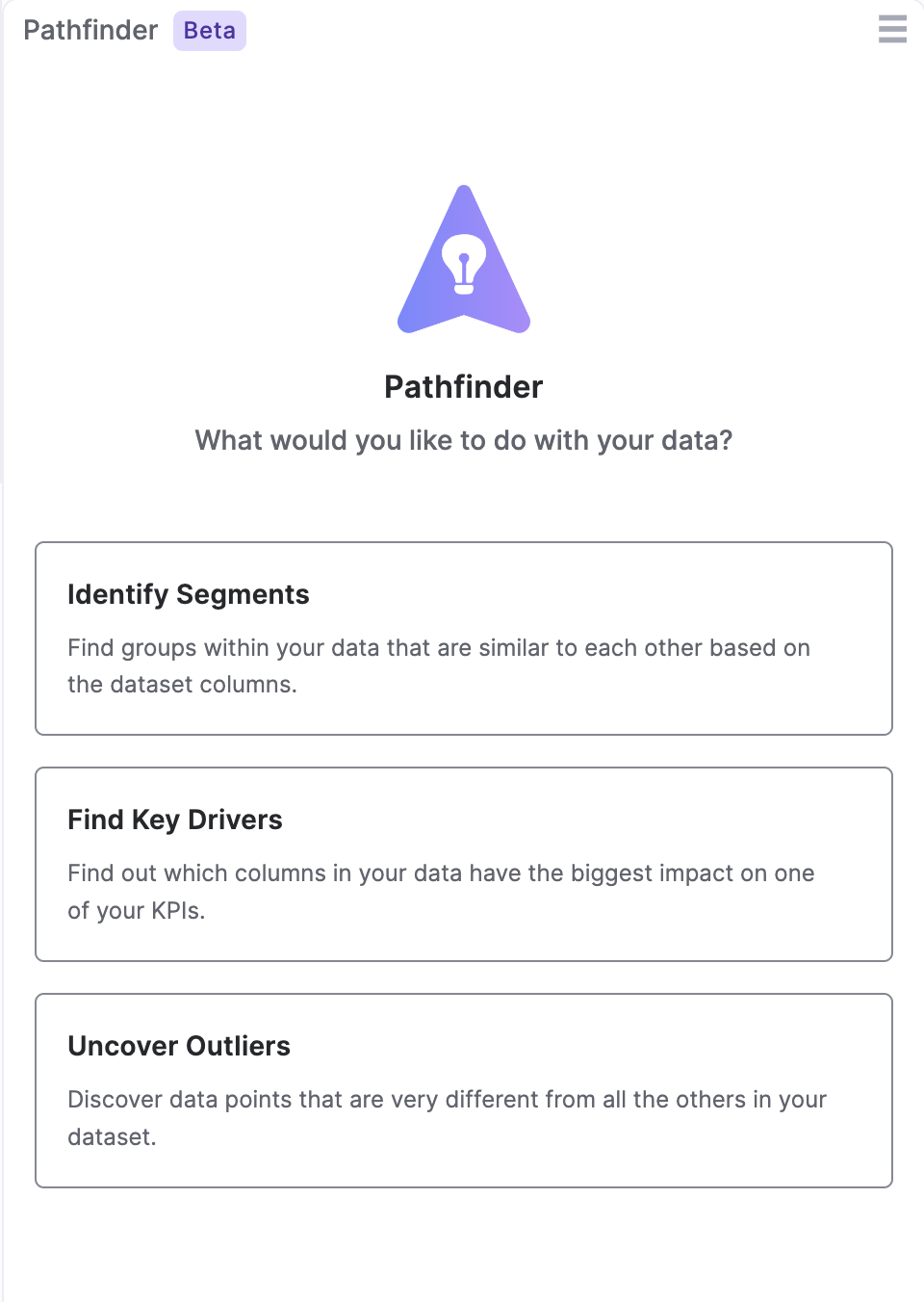Click the KPI impact description text
924x1302 pixels.
tap(441, 891)
